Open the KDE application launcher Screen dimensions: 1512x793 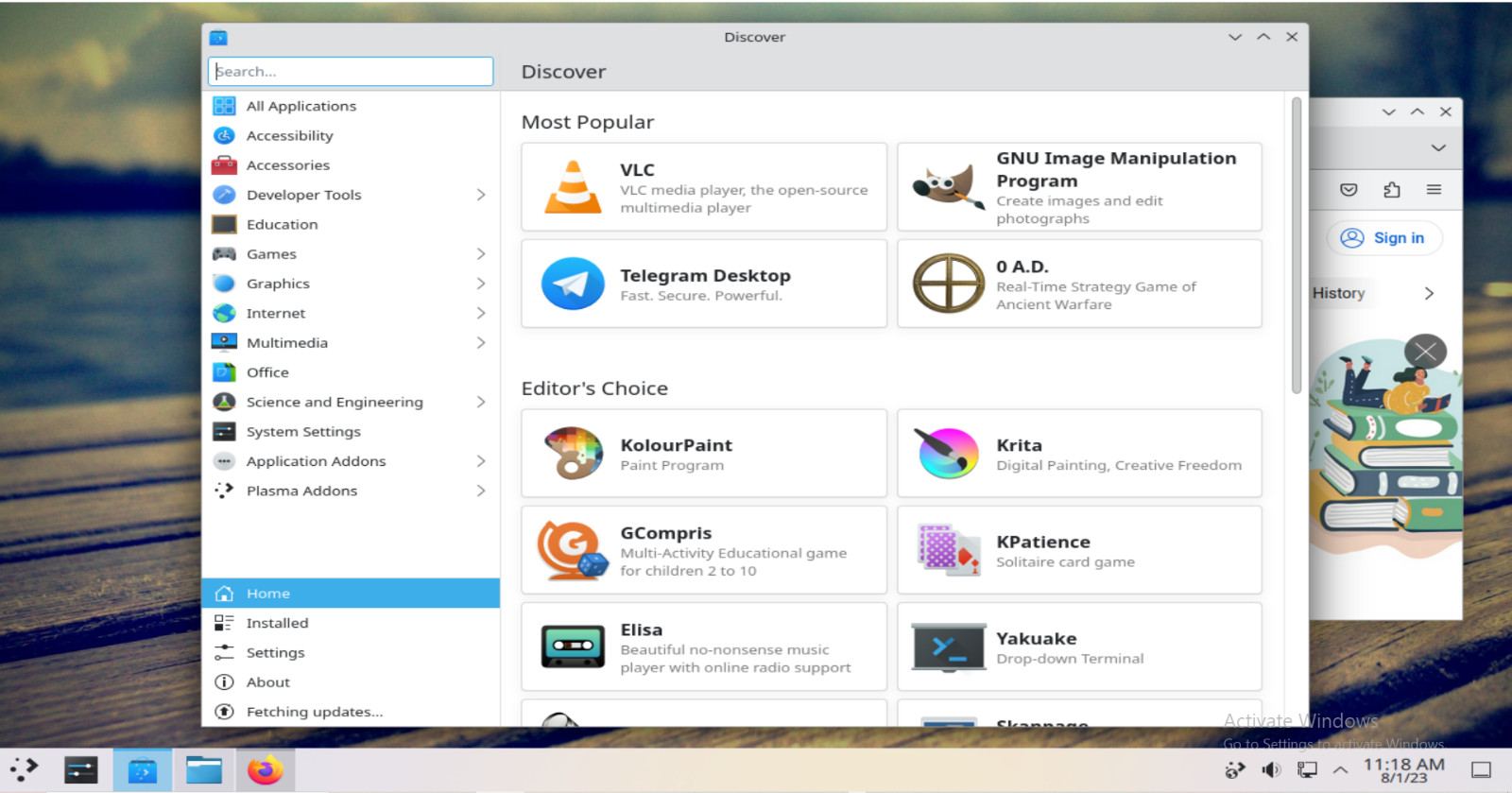tap(24, 770)
